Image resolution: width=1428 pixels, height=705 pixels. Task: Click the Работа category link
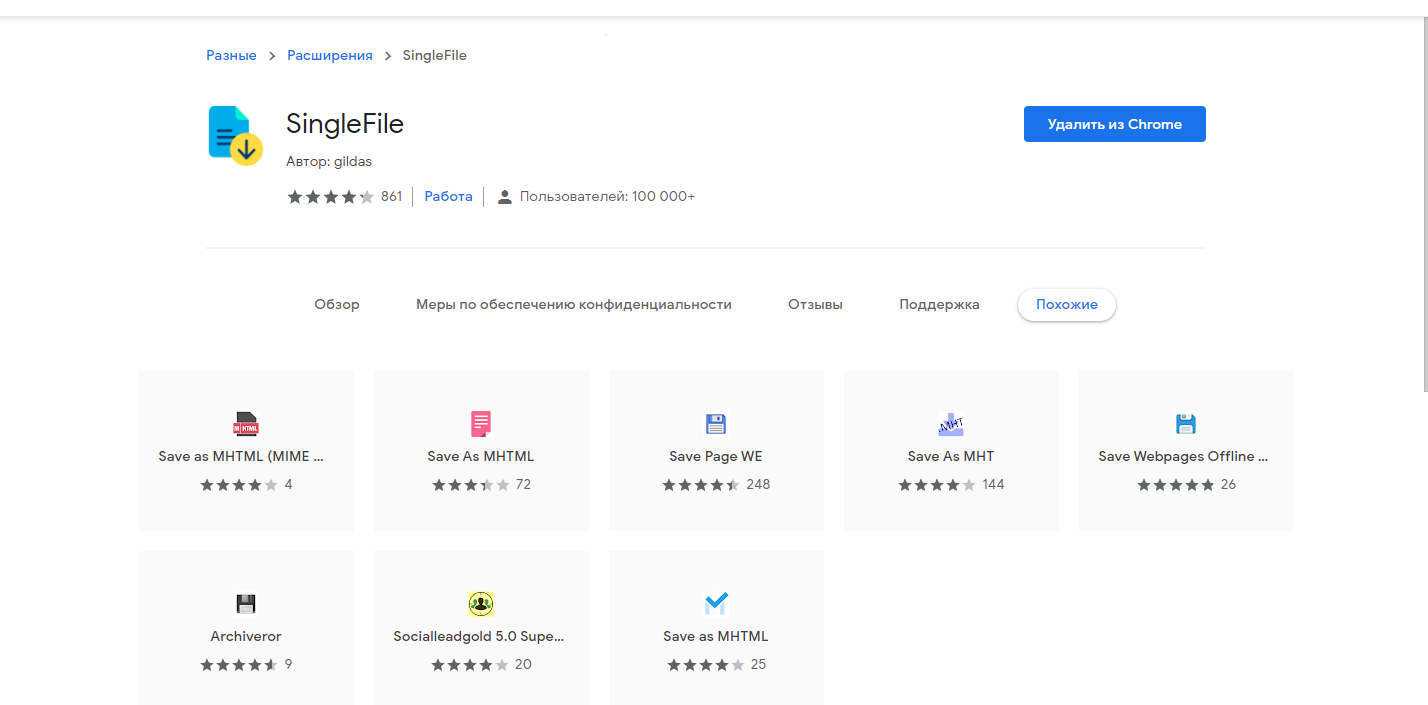[x=448, y=197]
